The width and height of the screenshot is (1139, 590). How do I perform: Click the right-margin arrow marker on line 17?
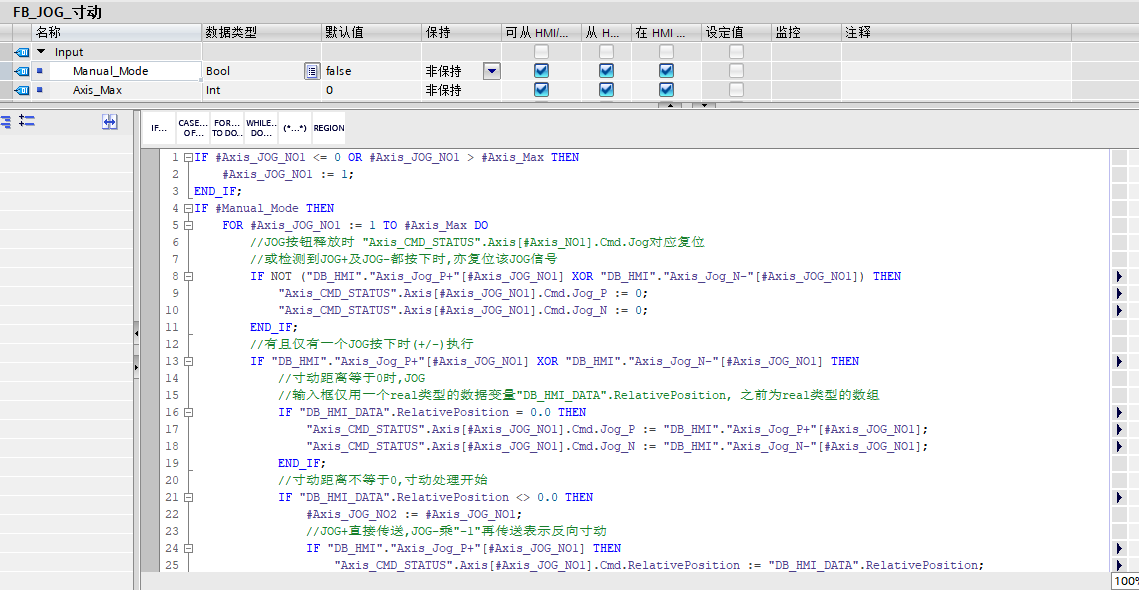pyautogui.click(x=1119, y=429)
